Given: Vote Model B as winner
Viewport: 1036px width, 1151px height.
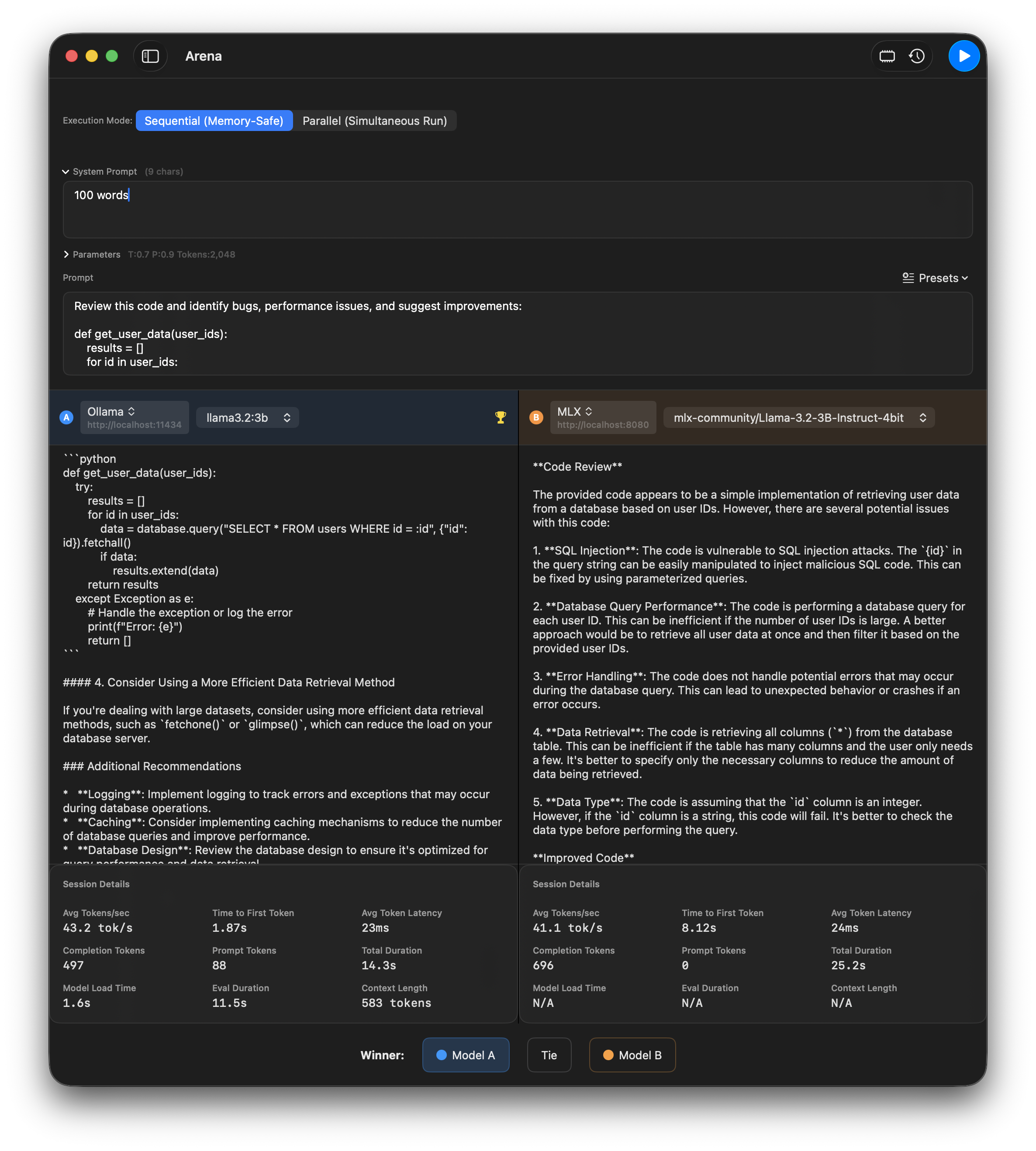Looking at the screenshot, I should (x=632, y=1054).
